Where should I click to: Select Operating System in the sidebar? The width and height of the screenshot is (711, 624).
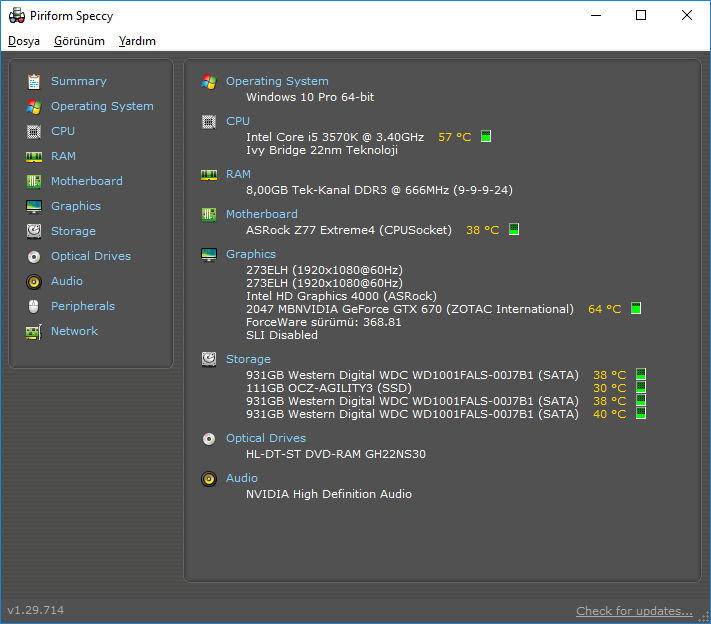[x=102, y=106]
